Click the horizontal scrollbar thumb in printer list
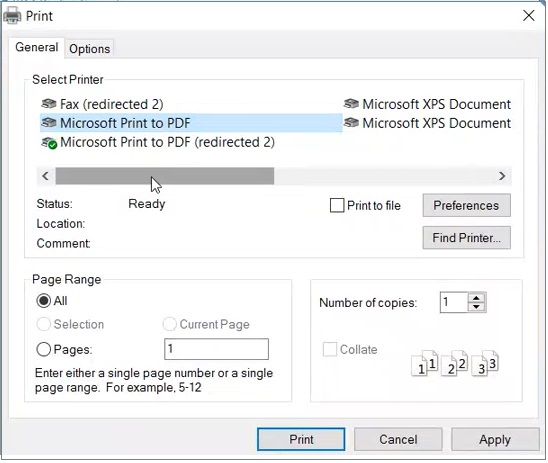 pyautogui.click(x=165, y=176)
